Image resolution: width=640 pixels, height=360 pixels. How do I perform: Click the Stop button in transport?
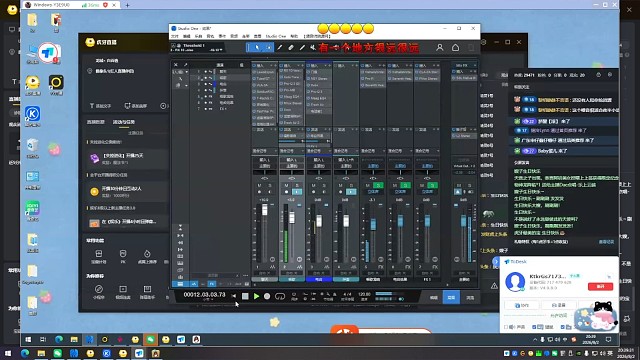[245, 296]
